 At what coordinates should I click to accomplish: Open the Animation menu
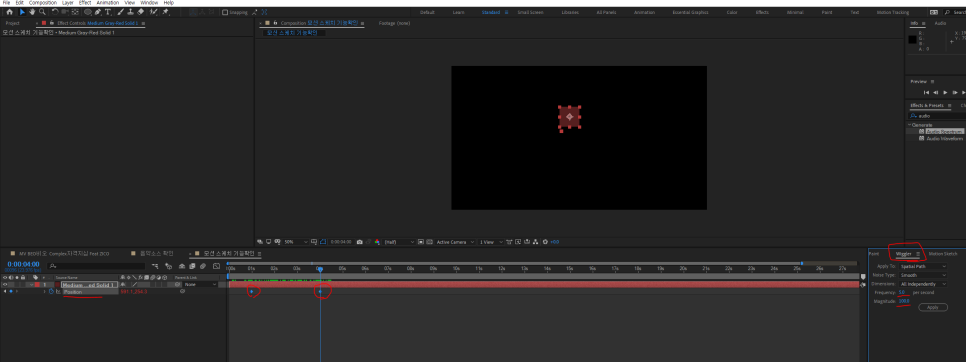107,2
